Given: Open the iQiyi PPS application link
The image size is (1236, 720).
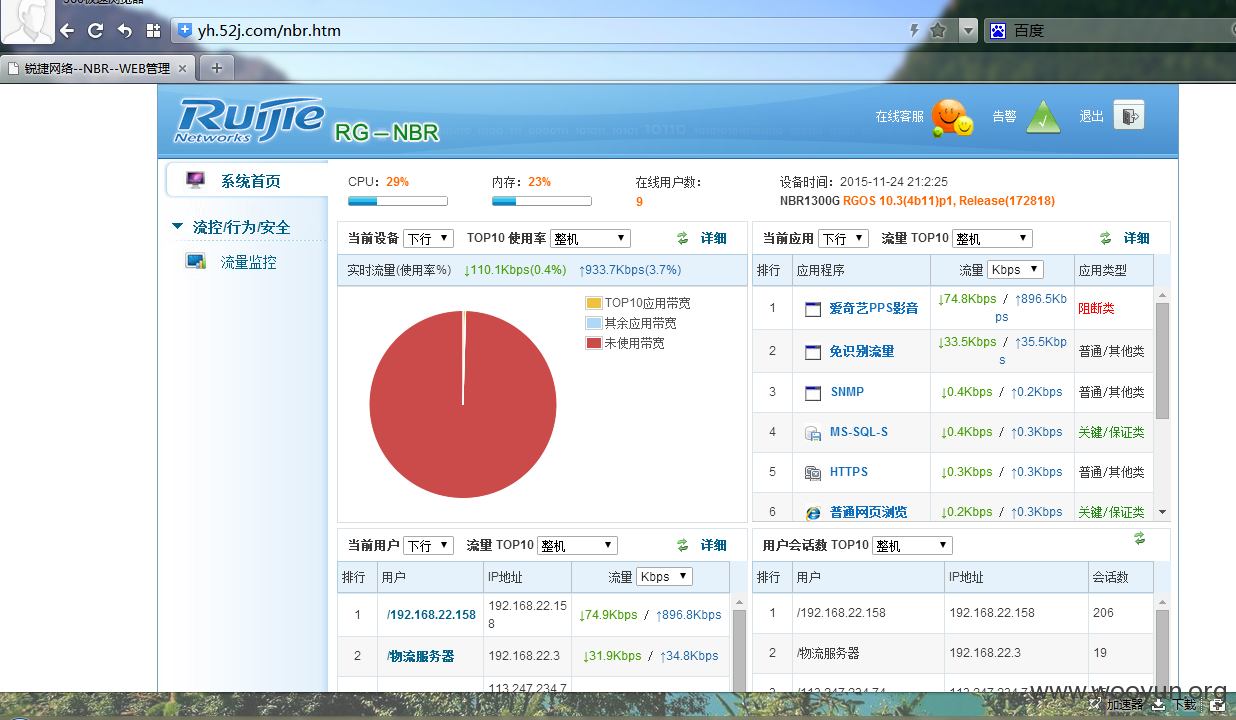Looking at the screenshot, I should [874, 308].
